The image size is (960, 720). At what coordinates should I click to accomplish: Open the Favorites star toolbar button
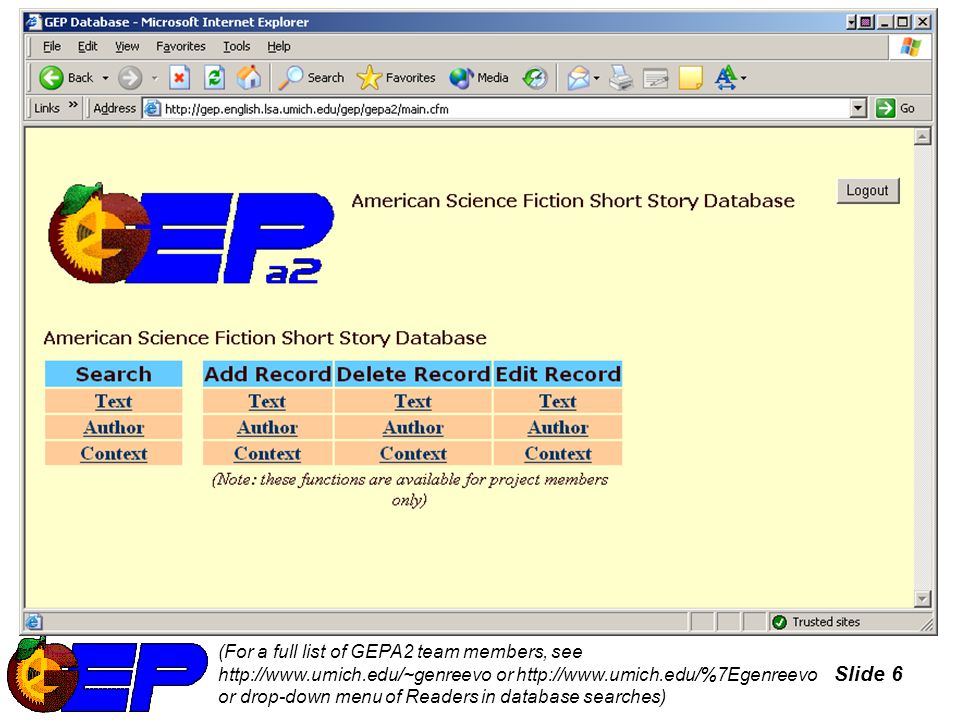click(x=396, y=78)
